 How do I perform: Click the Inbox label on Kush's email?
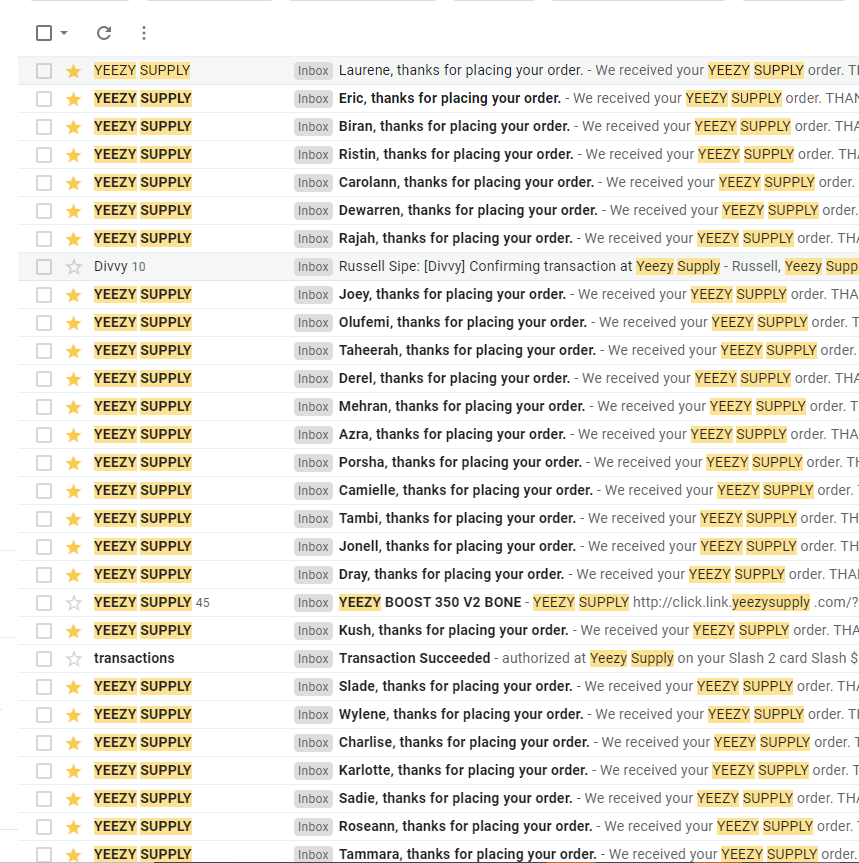(313, 631)
